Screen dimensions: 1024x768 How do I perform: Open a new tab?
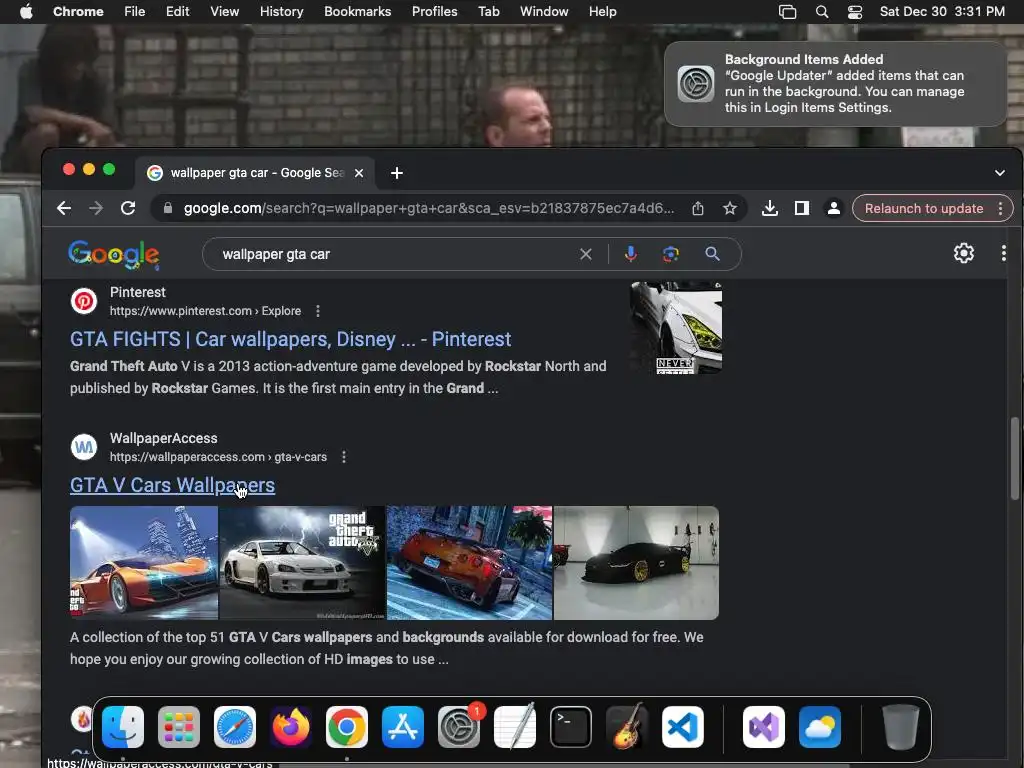point(396,173)
